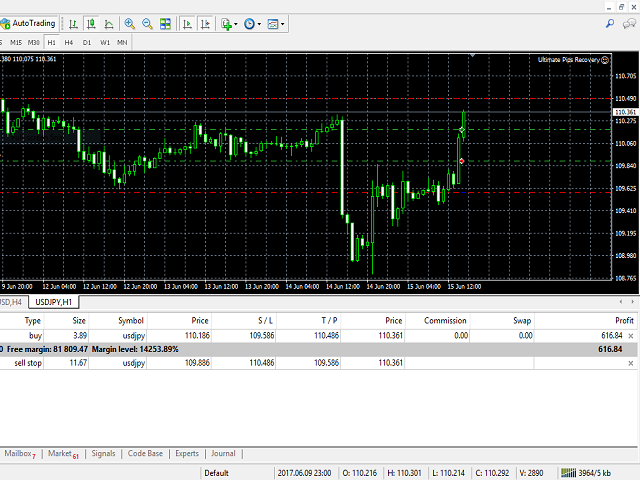Screen dimensions: 640x480
Task: Close the usdjpy buy position
Action: click(629, 335)
